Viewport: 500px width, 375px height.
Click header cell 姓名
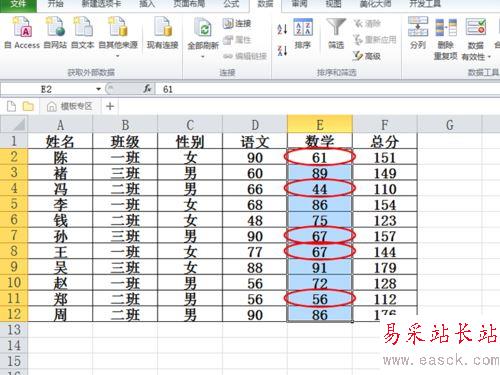tap(60, 141)
